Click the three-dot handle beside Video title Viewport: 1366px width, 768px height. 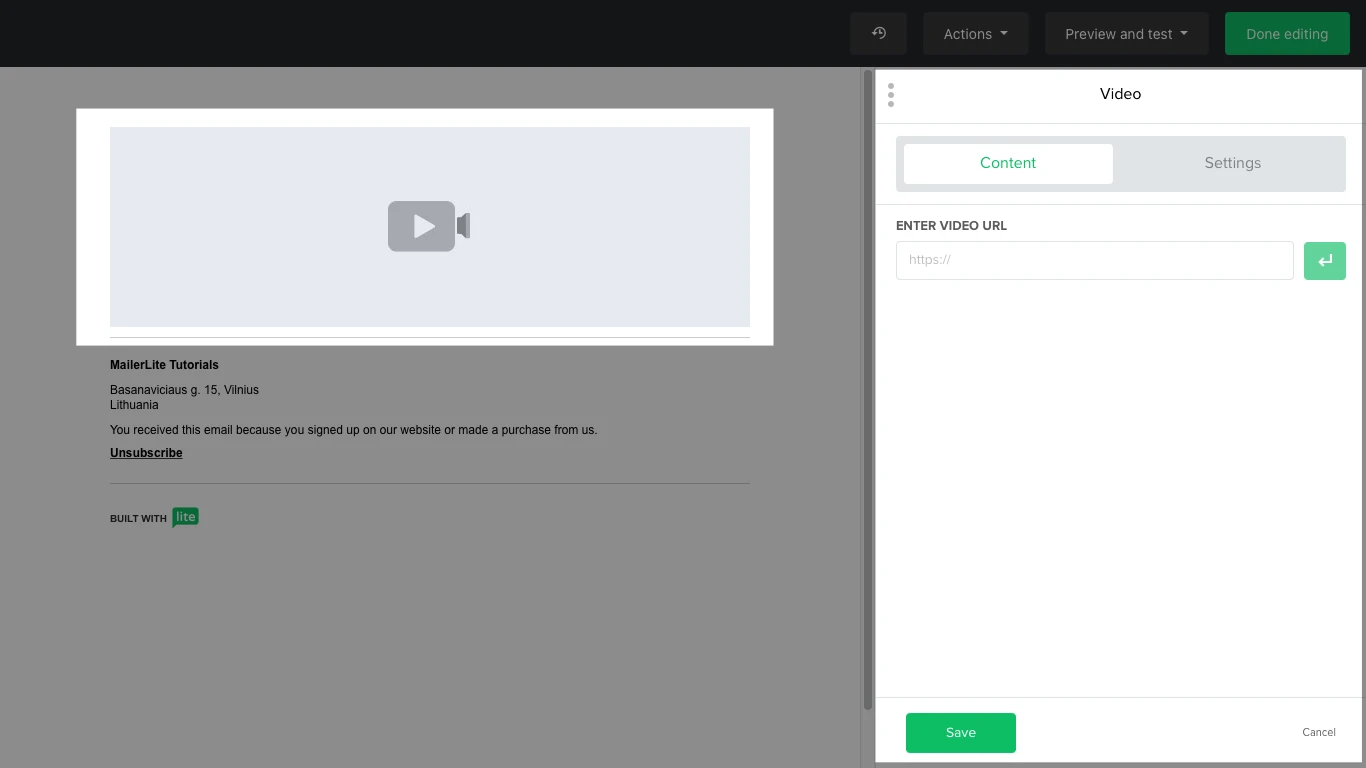[x=891, y=95]
